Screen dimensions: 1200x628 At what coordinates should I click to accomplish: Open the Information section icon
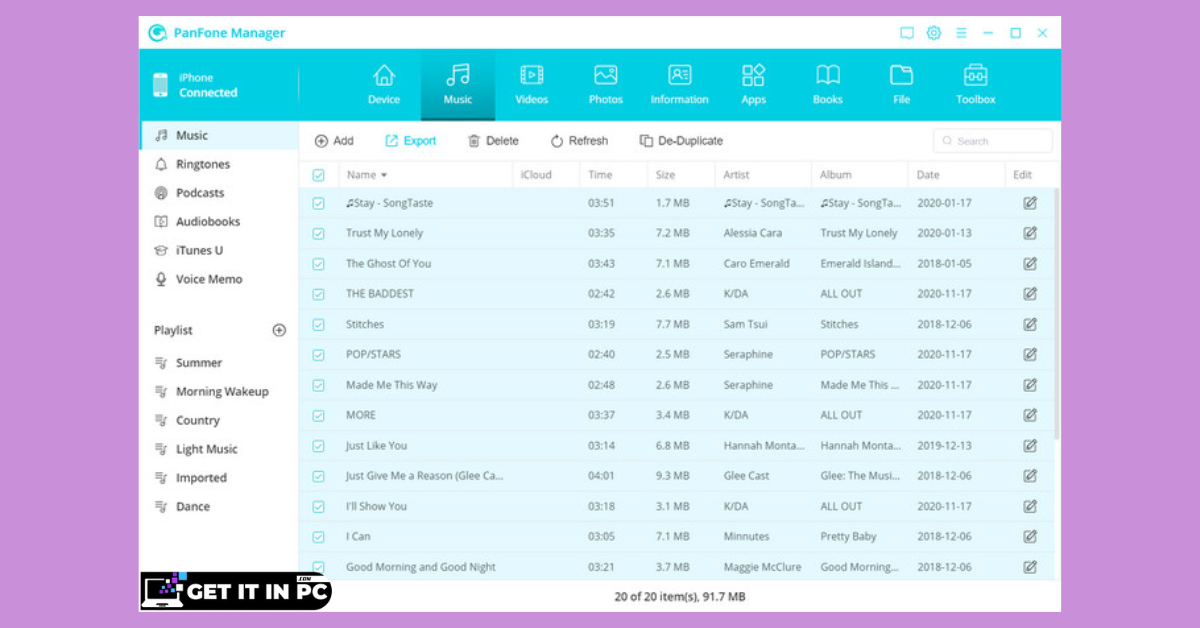click(680, 76)
